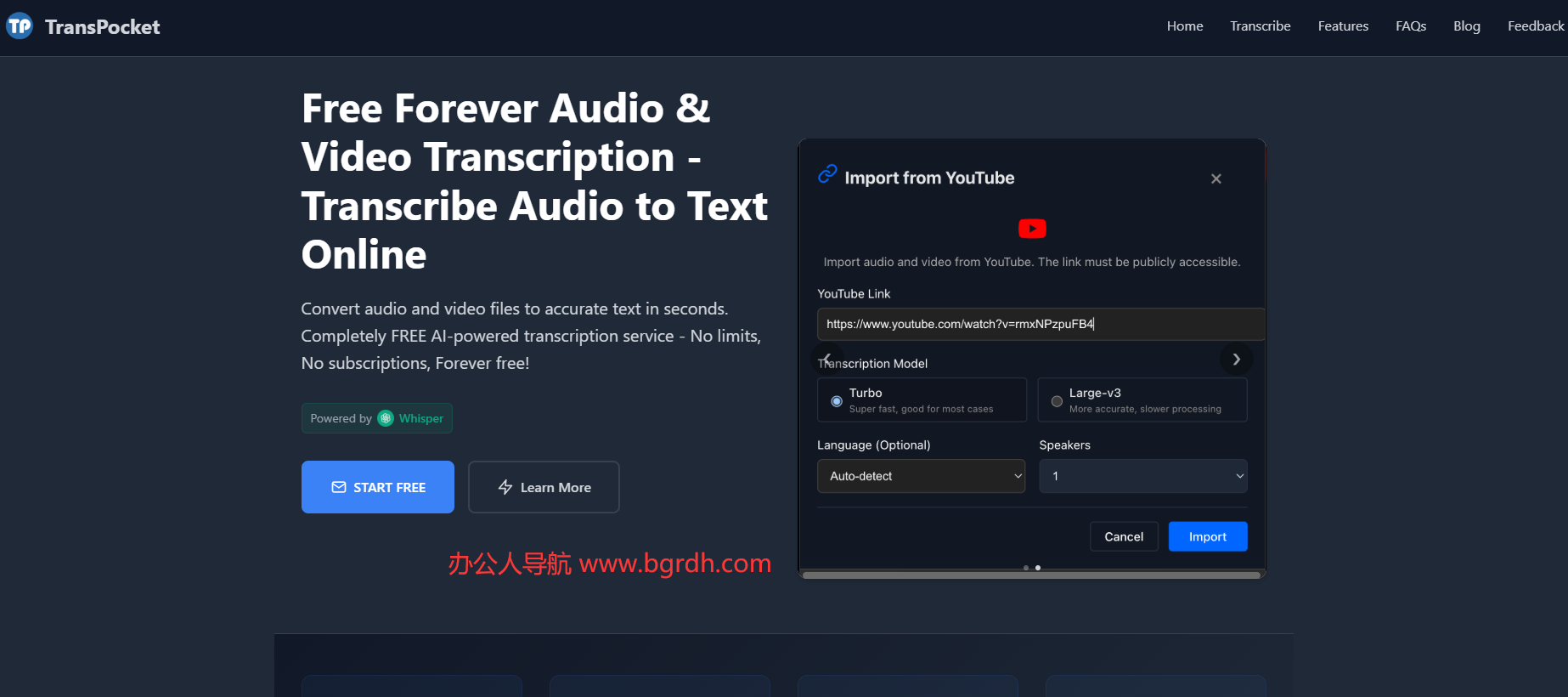Open Features in the navigation bar

tap(1343, 26)
